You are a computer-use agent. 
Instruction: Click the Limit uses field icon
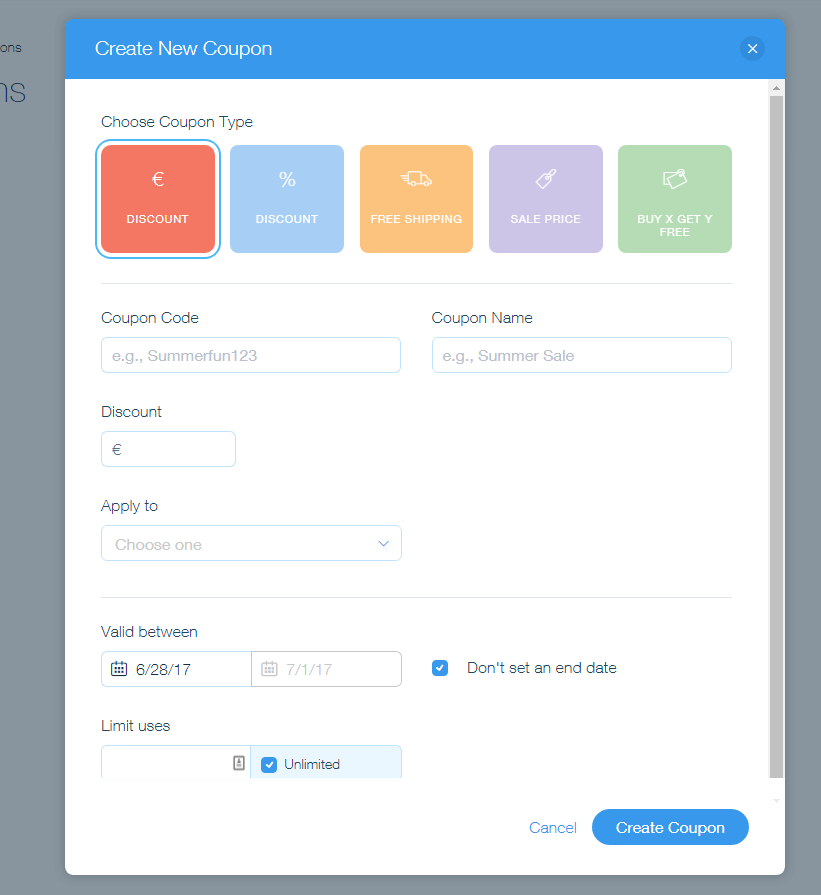click(x=239, y=763)
